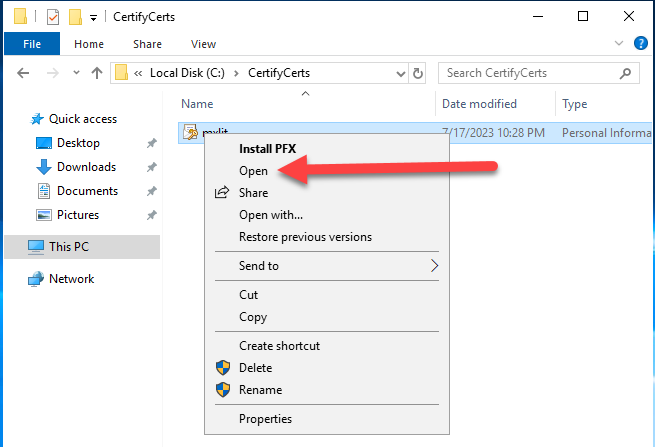Open the File menu tab
This screenshot has height=447, width=655.
32,44
